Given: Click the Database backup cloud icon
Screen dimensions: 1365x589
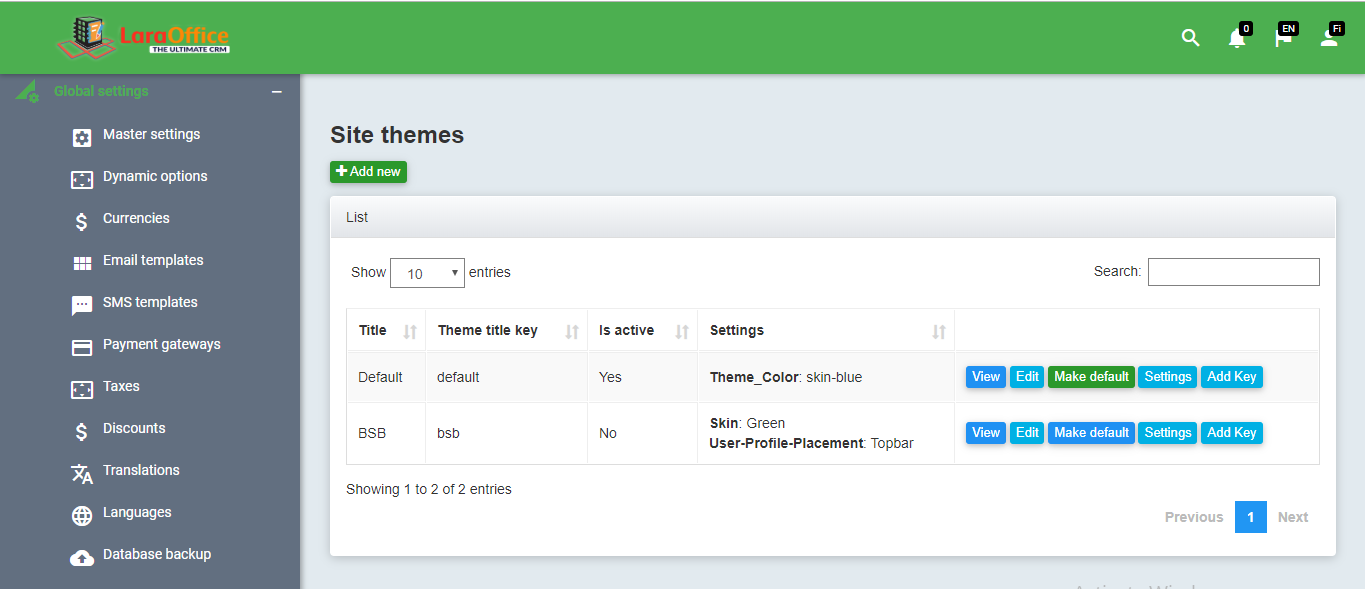Looking at the screenshot, I should 82,558.
